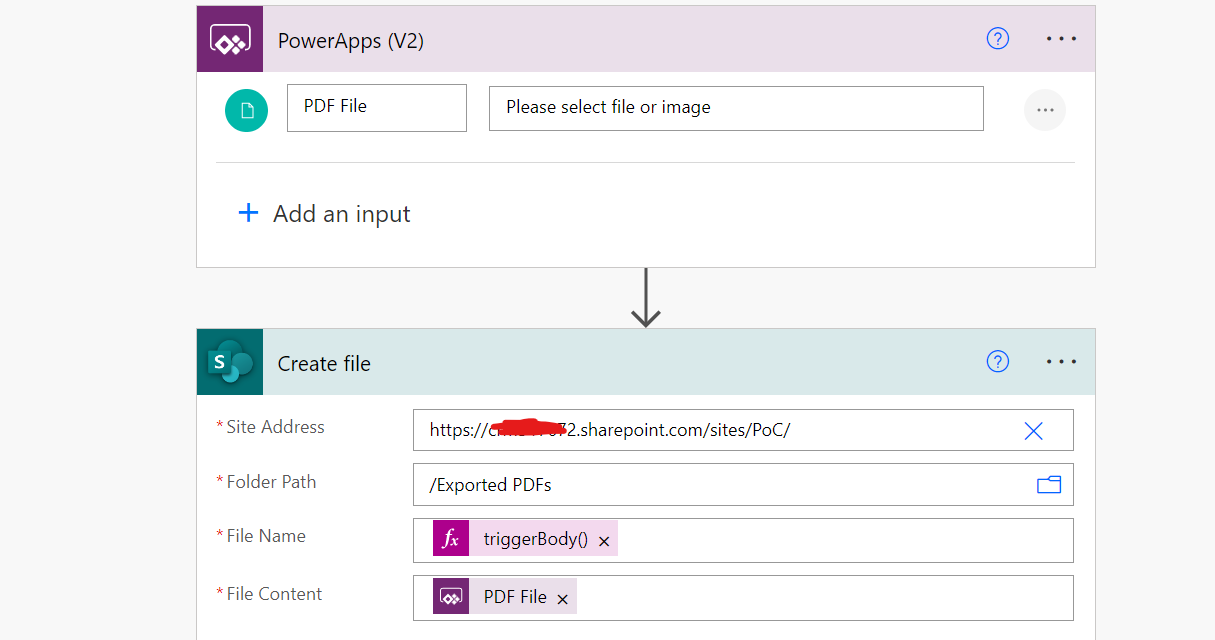Click the SharePoint Create file icon

click(230, 362)
